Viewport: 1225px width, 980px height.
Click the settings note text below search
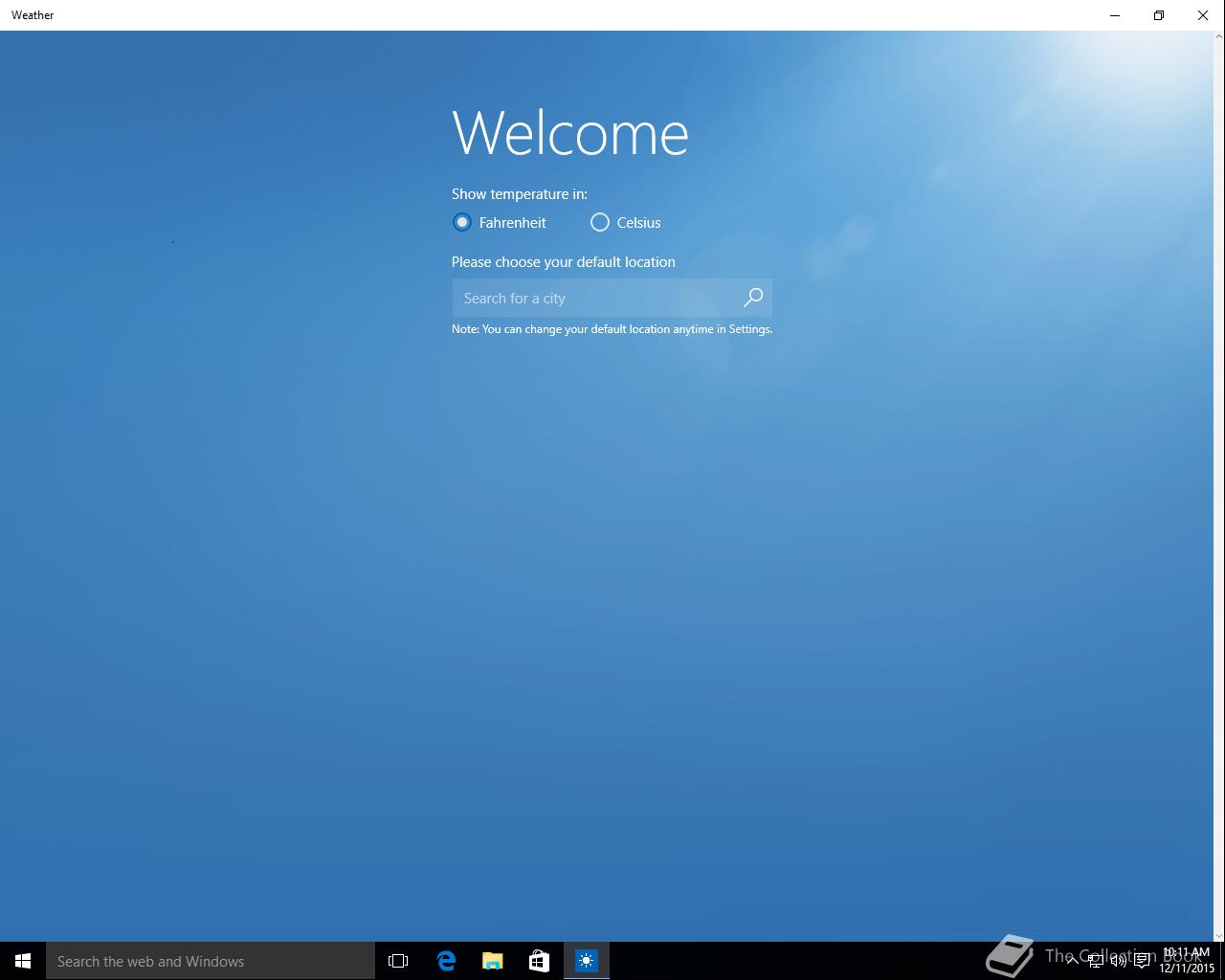pyautogui.click(x=612, y=328)
